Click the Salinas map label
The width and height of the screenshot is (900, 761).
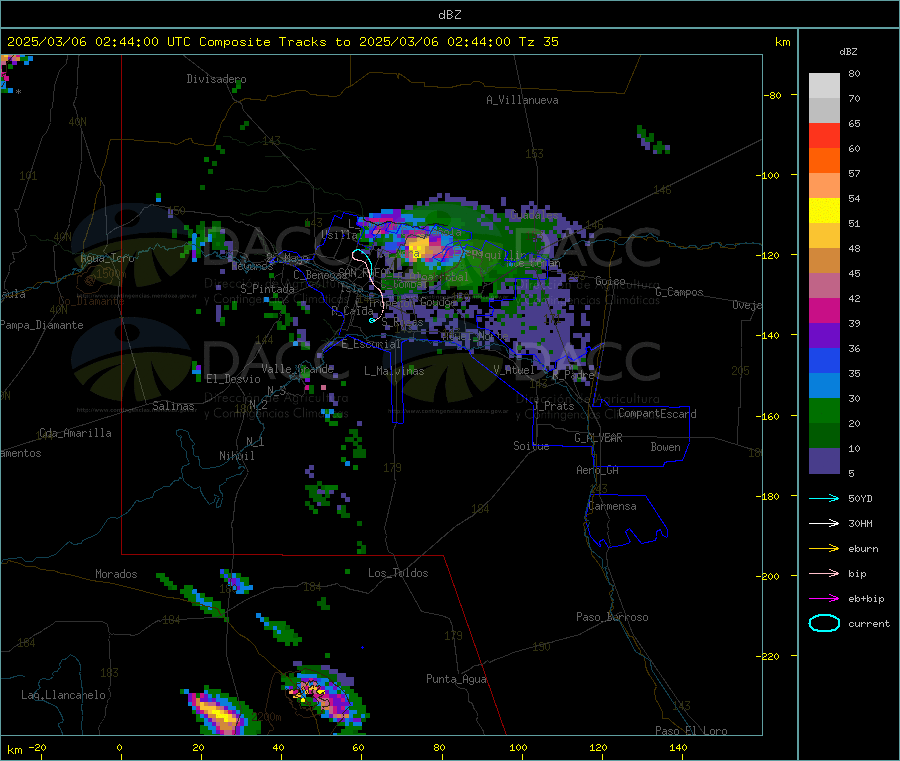click(173, 406)
